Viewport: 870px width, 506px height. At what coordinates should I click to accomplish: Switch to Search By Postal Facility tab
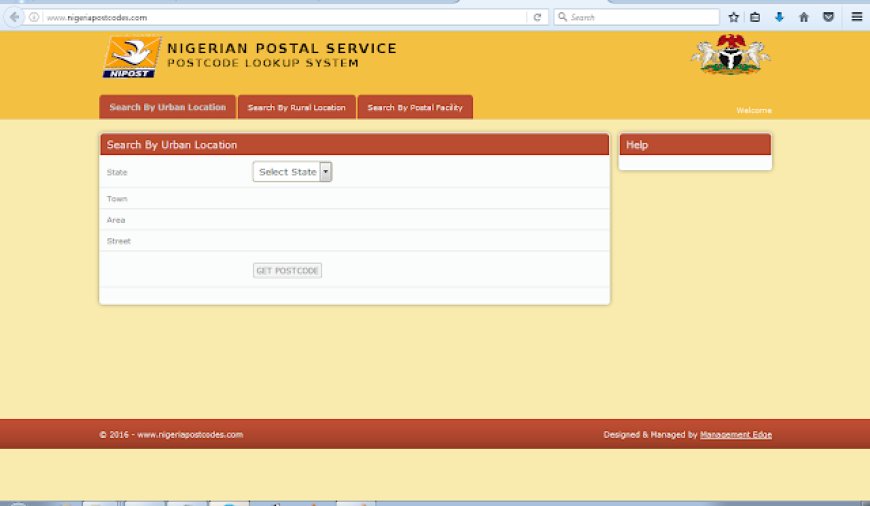pos(415,107)
